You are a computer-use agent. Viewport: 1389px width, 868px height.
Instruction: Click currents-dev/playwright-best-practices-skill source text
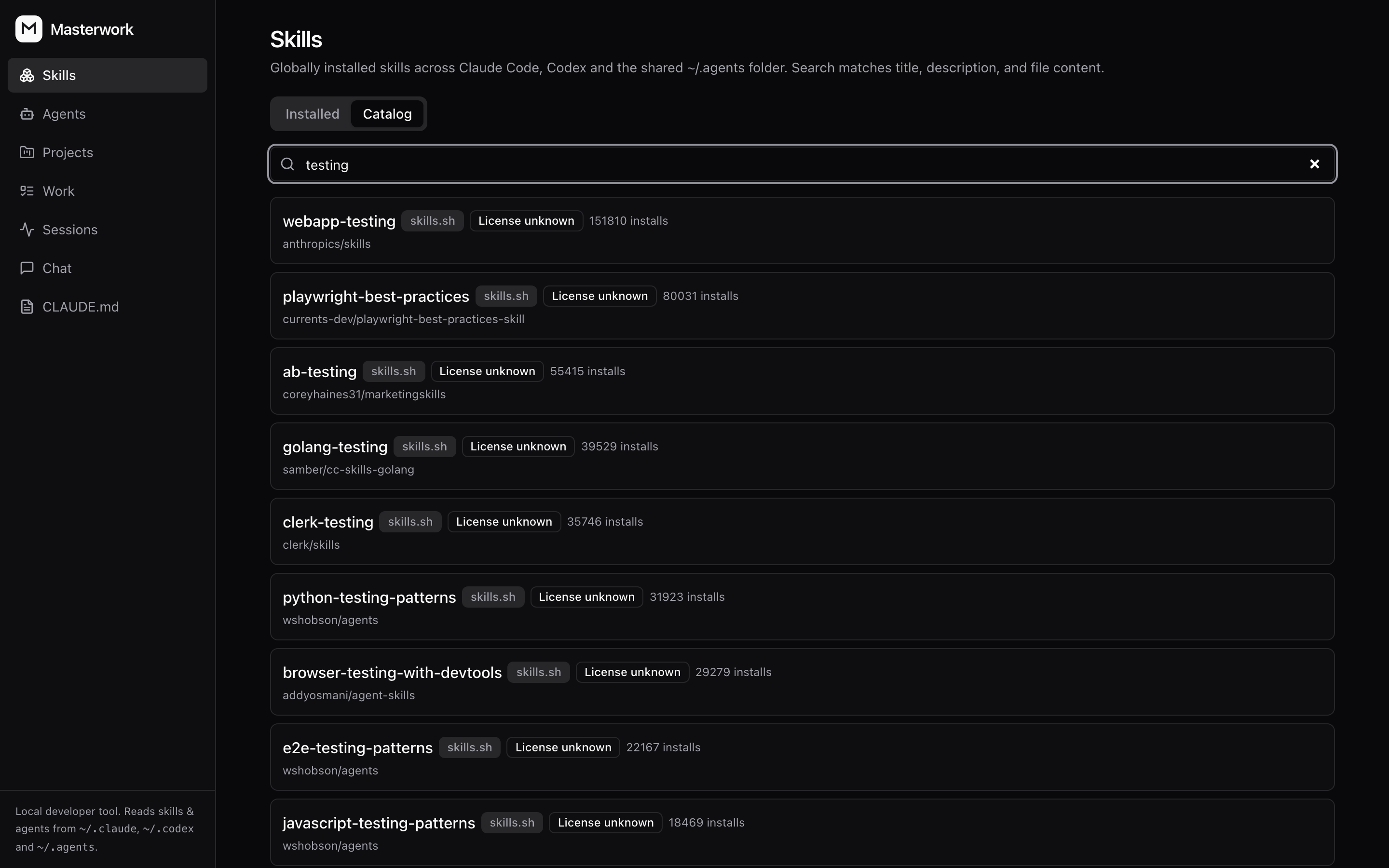pos(404,319)
